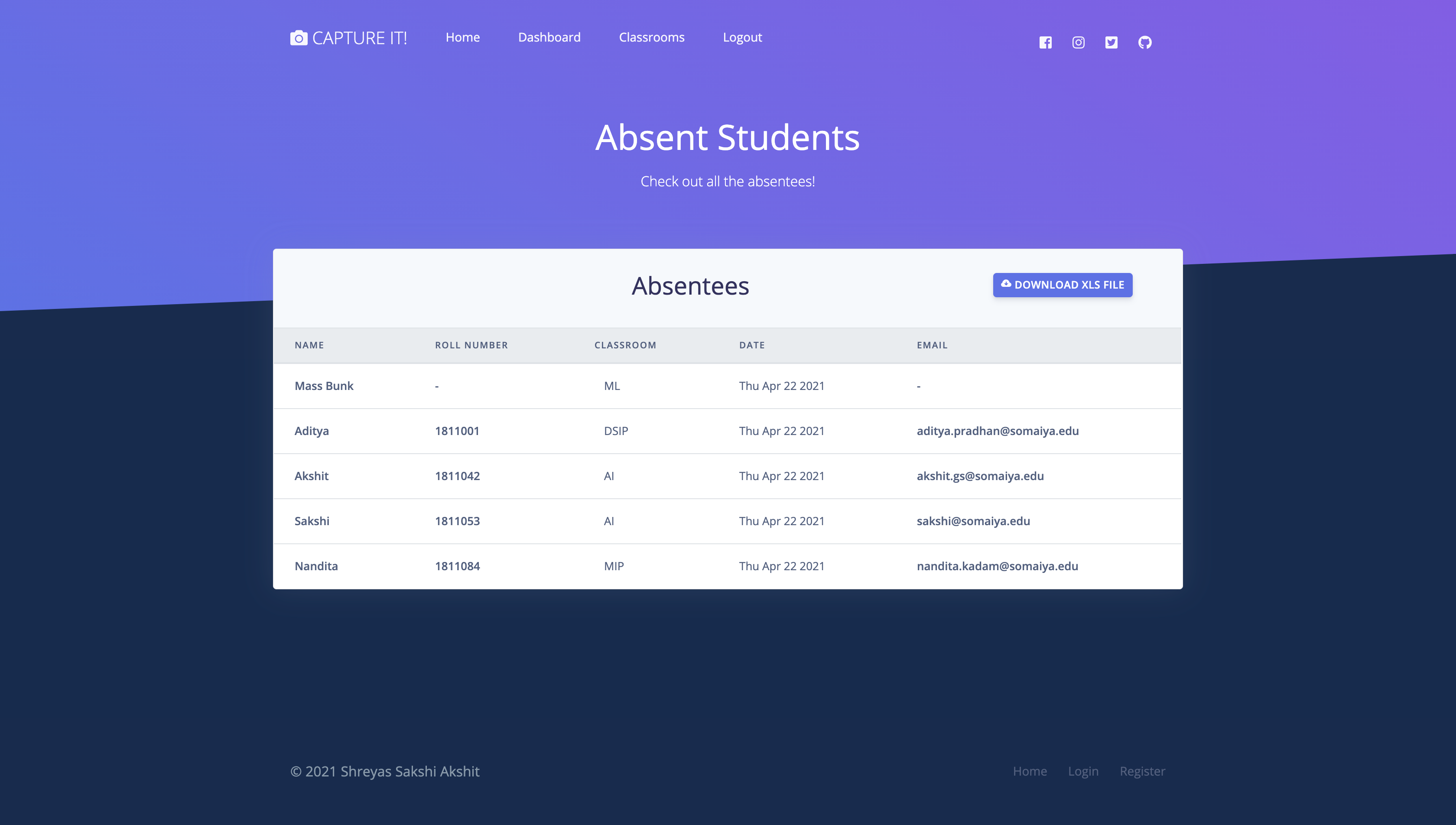Click the footer Register link
Viewport: 1456px width, 825px height.
point(1142,771)
